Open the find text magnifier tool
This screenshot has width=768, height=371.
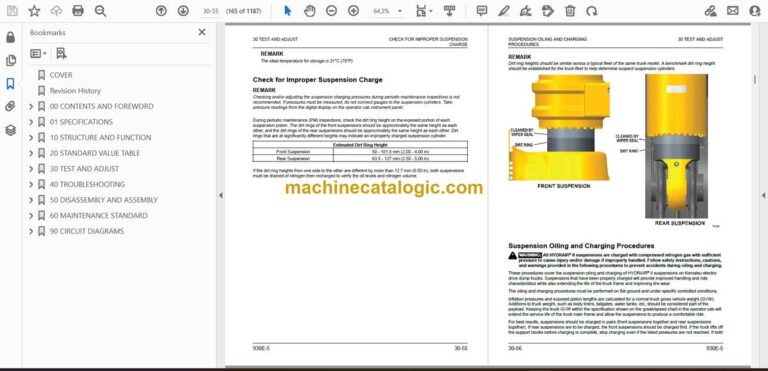click(x=100, y=11)
